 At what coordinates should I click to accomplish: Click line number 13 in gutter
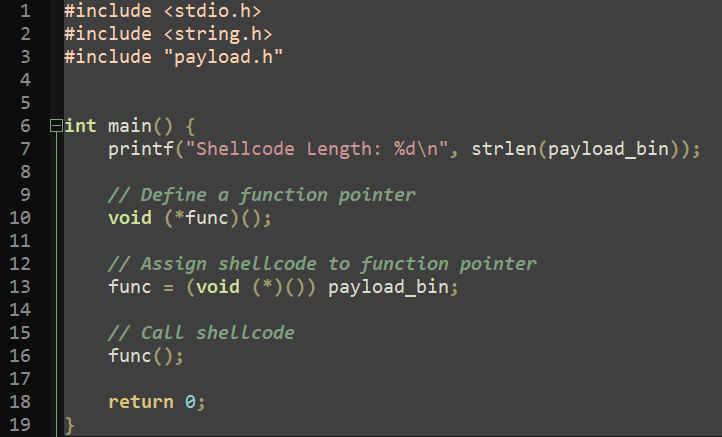(x=20, y=287)
